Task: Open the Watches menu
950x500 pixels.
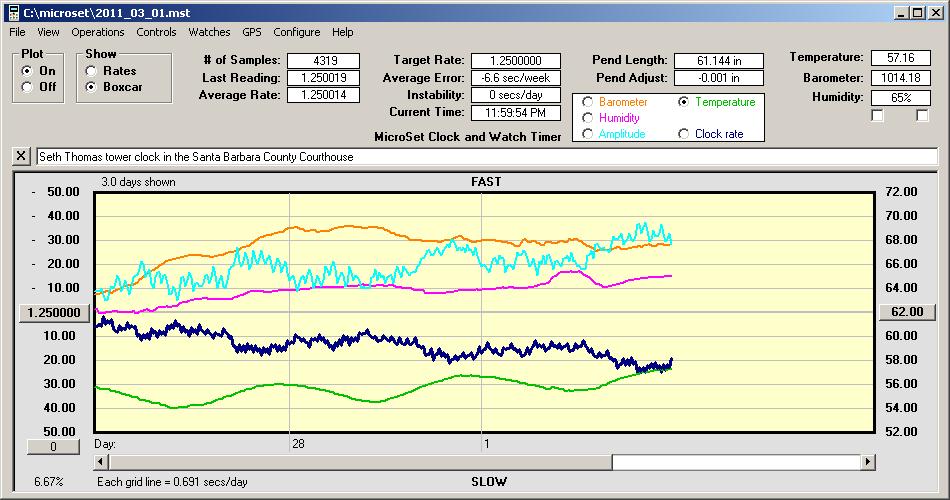Action: pyautogui.click(x=209, y=32)
